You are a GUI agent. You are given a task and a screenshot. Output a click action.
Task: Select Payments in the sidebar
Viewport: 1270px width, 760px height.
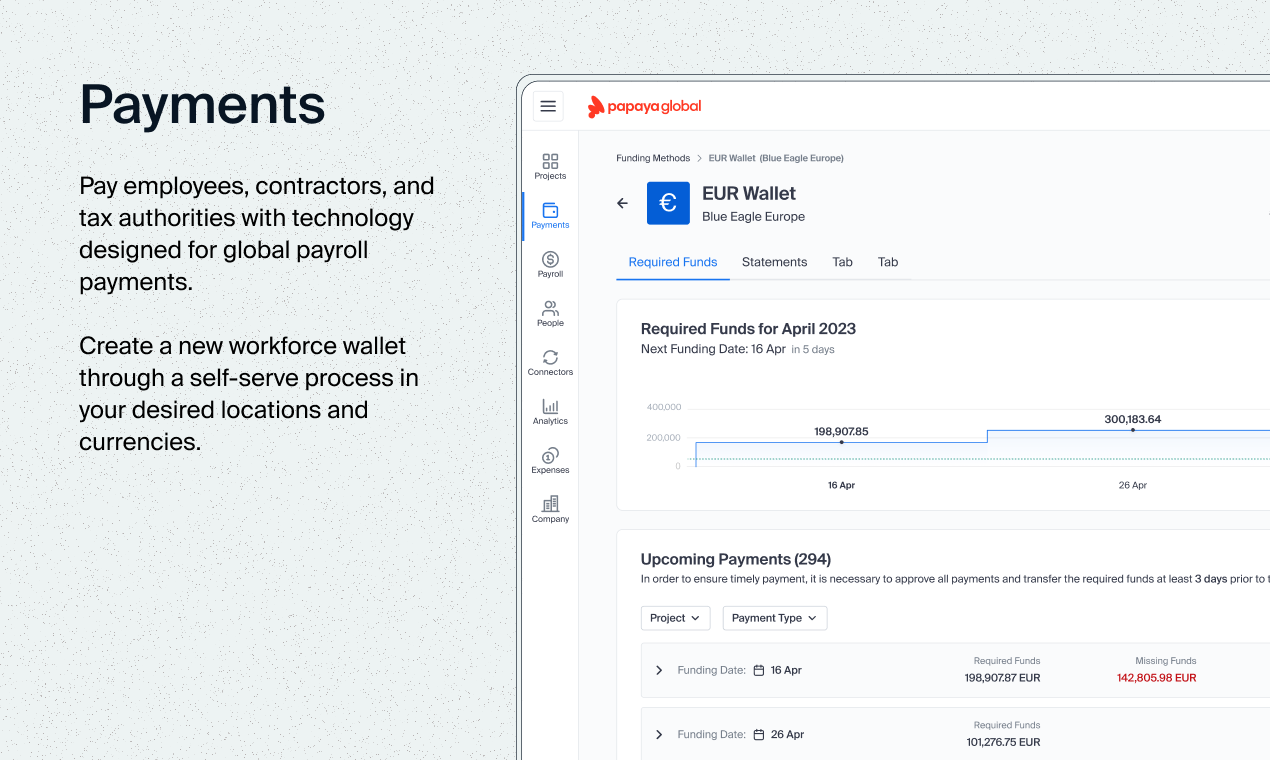pyautogui.click(x=550, y=215)
